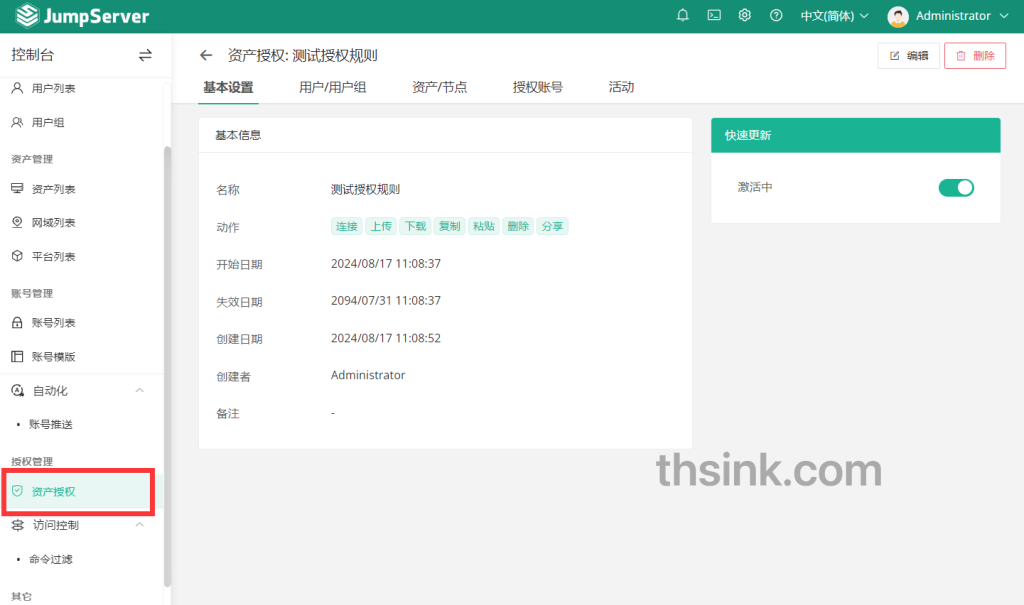This screenshot has width=1024, height=605.
Task: Click the 删除 delete button
Action: [975, 57]
